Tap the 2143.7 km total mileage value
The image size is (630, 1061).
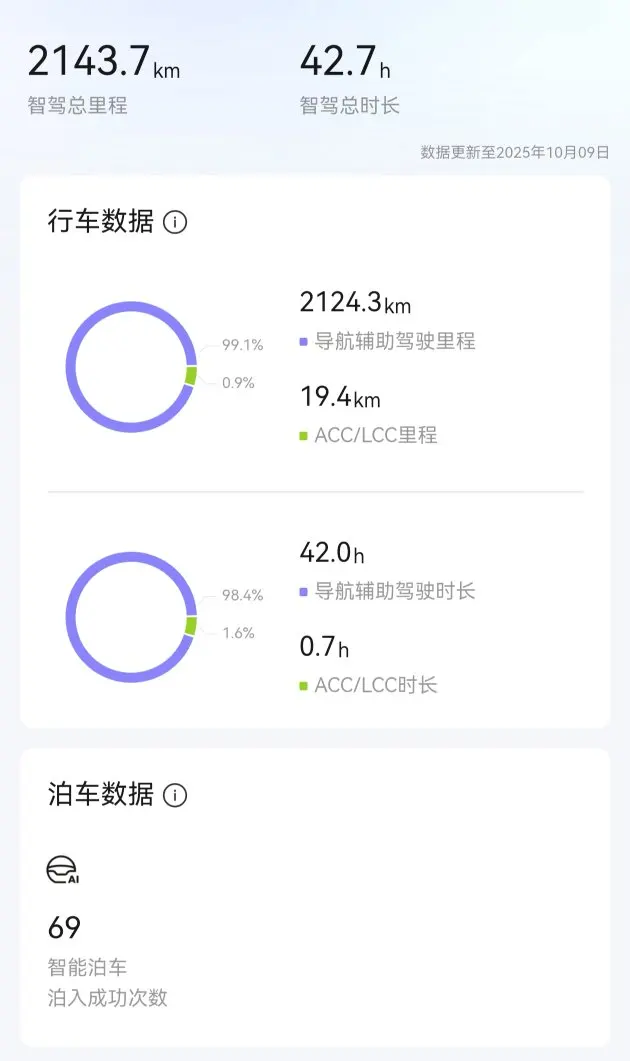click(103, 62)
